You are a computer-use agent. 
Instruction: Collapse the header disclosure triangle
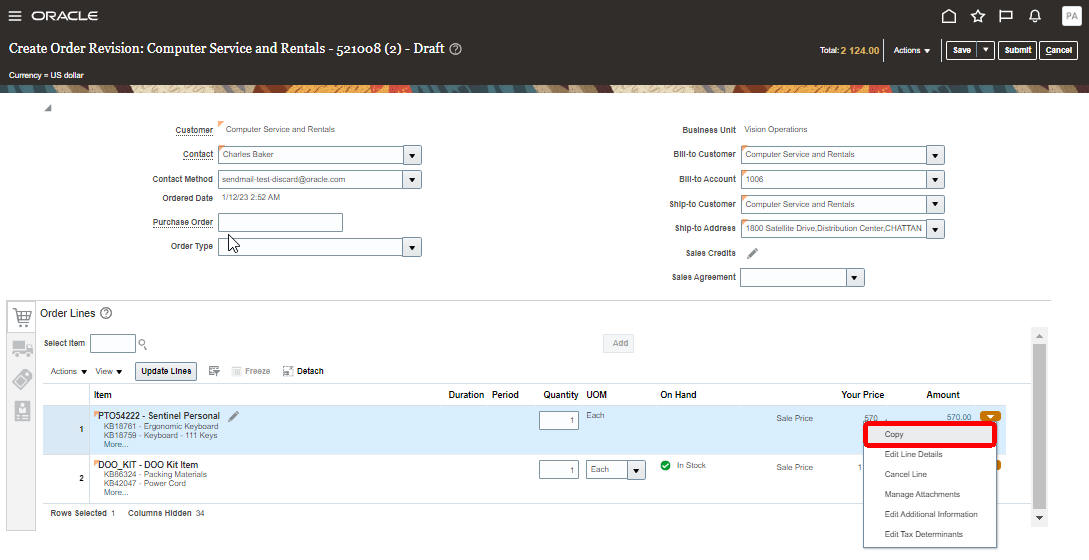(x=48, y=108)
